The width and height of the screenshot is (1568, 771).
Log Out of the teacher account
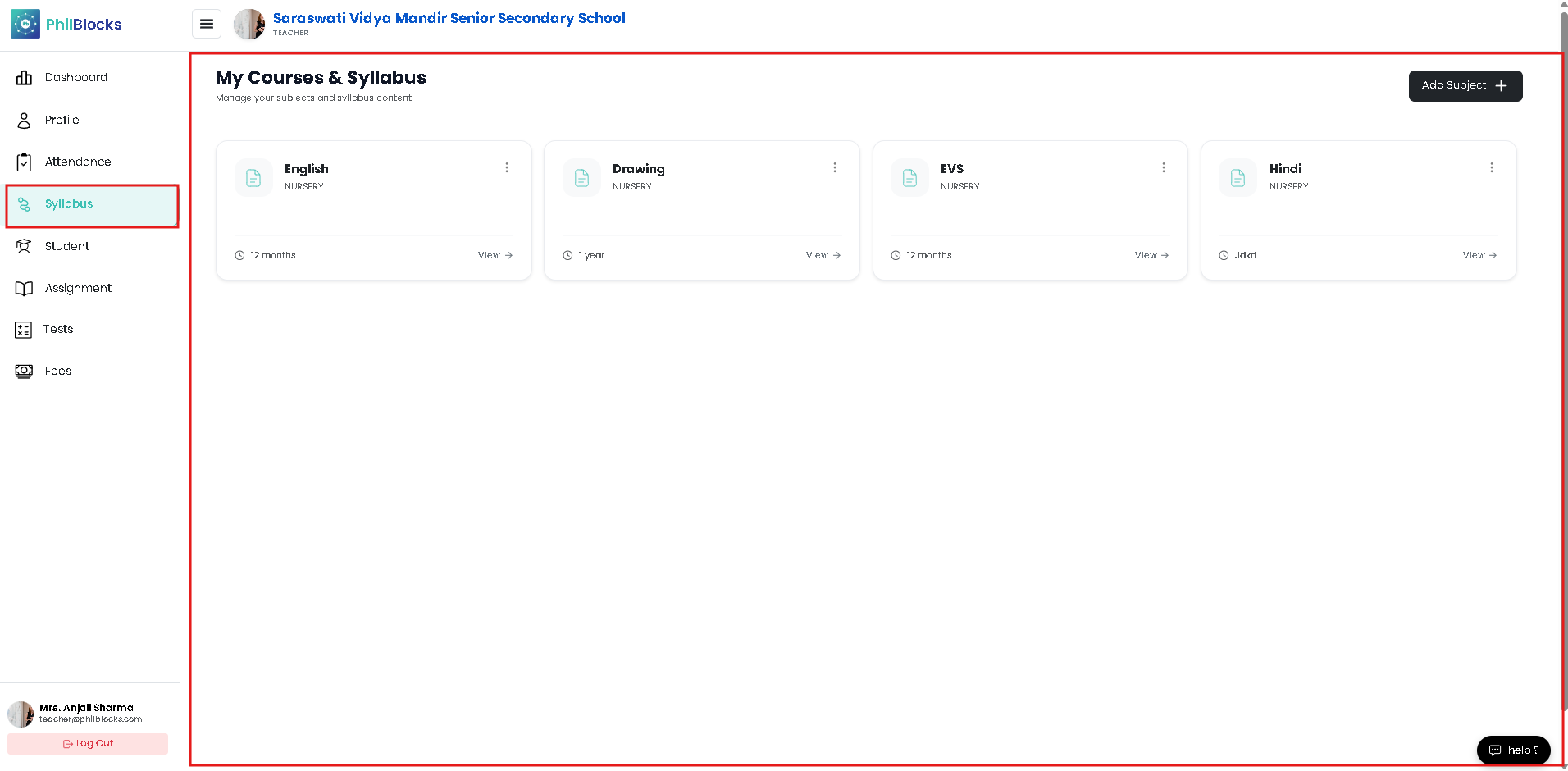tap(88, 743)
